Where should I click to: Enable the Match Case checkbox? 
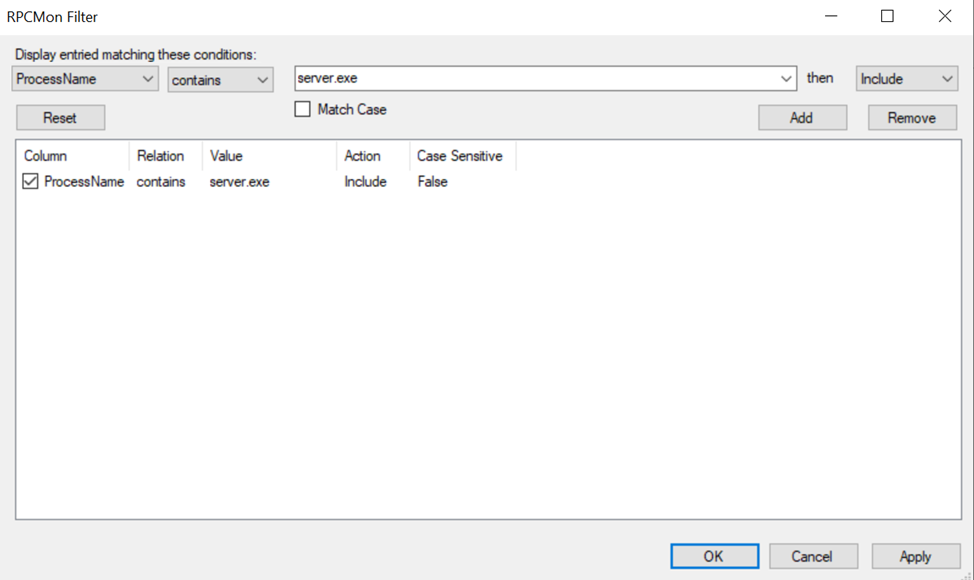(303, 110)
